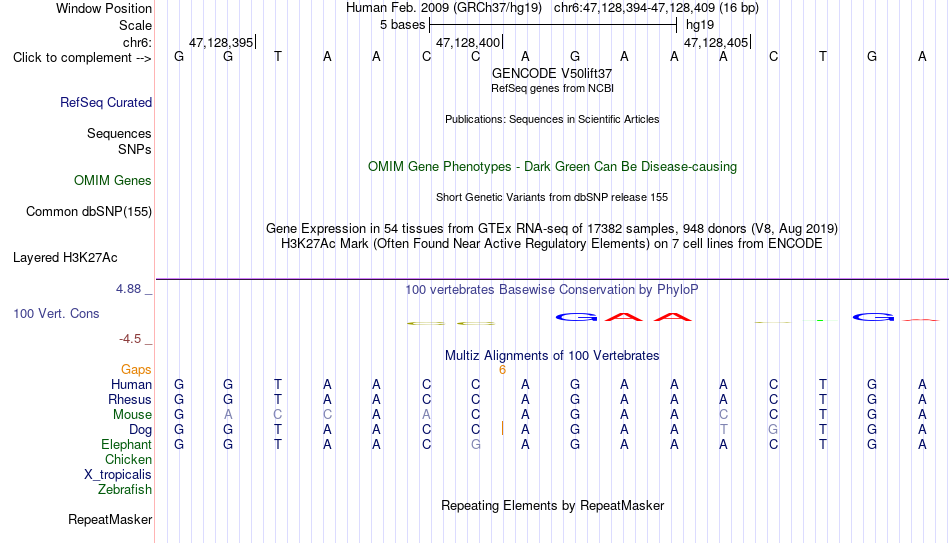Click the 47,128,400 position marker
950x543 pixels.
(468, 42)
